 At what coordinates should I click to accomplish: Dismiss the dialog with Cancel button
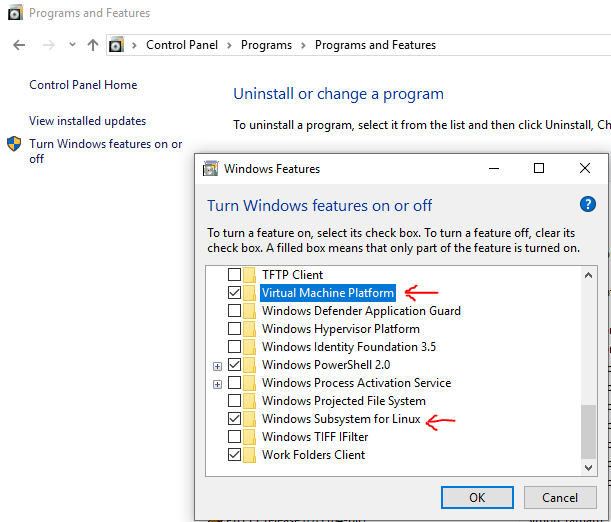tap(560, 497)
